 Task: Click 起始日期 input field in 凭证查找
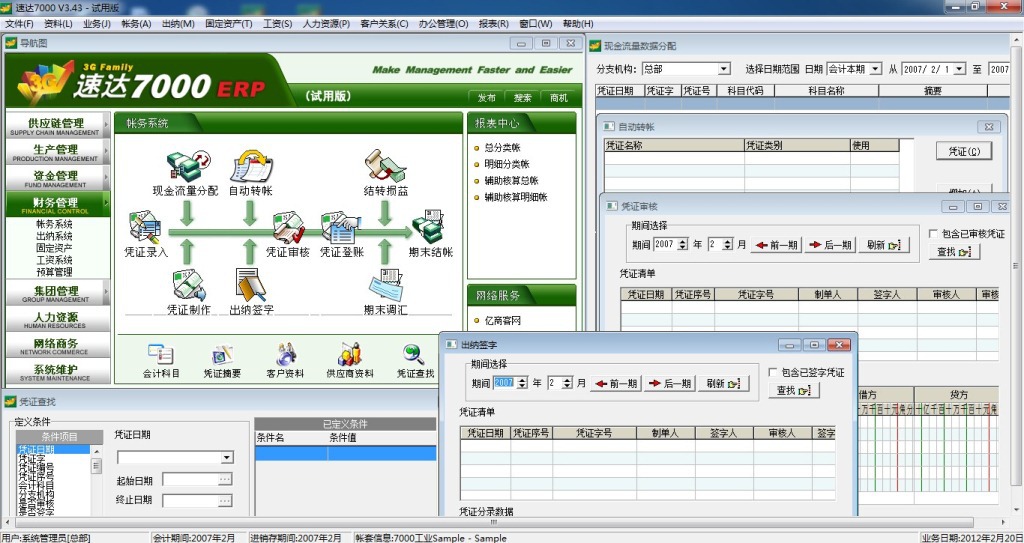pos(190,480)
